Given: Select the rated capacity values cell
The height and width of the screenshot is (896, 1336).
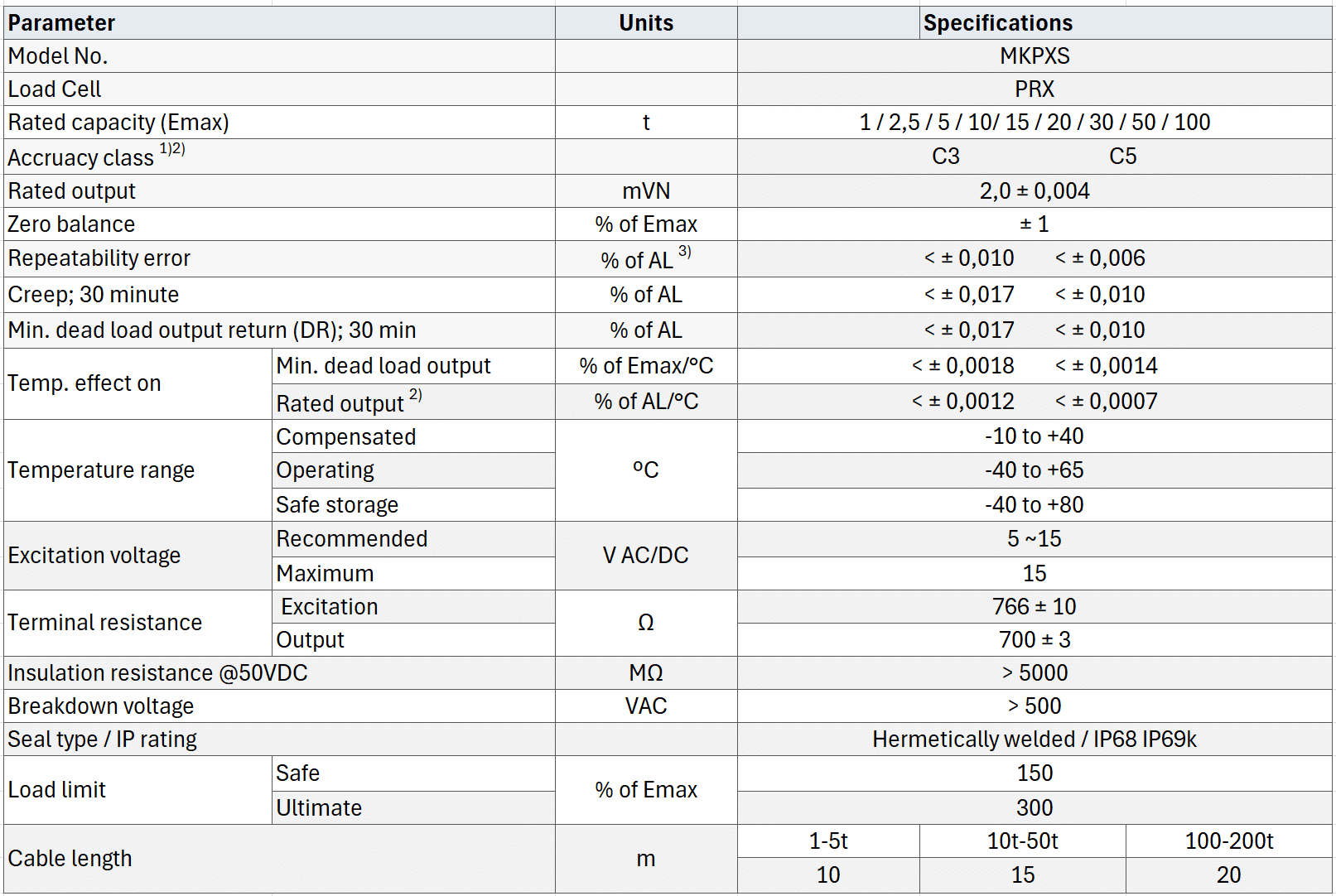Looking at the screenshot, I should tap(1035, 123).
